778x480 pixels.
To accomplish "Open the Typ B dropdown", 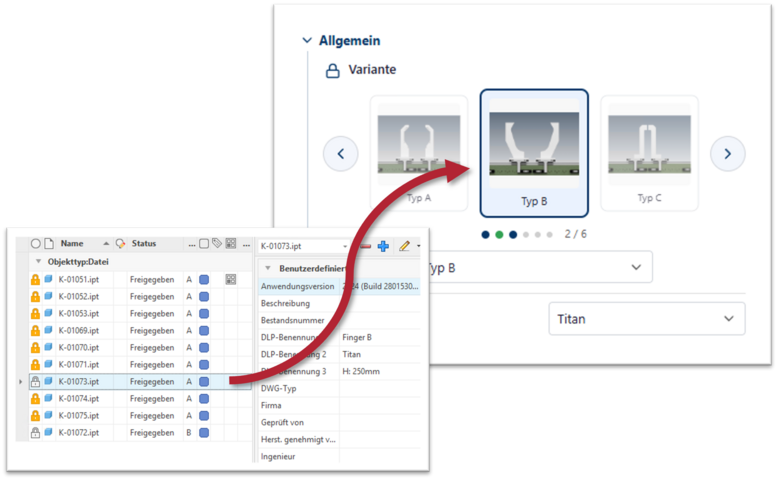I will tap(540, 267).
